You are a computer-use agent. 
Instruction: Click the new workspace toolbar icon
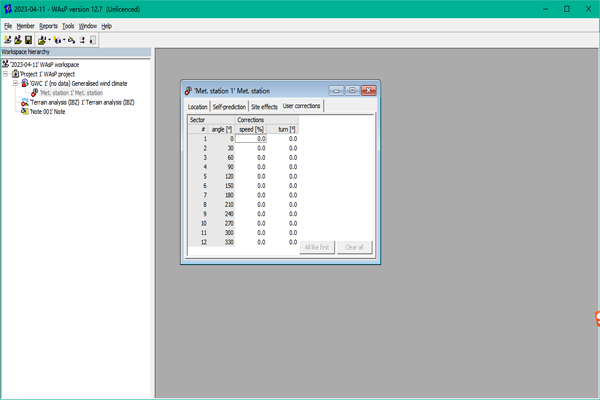click(7, 40)
